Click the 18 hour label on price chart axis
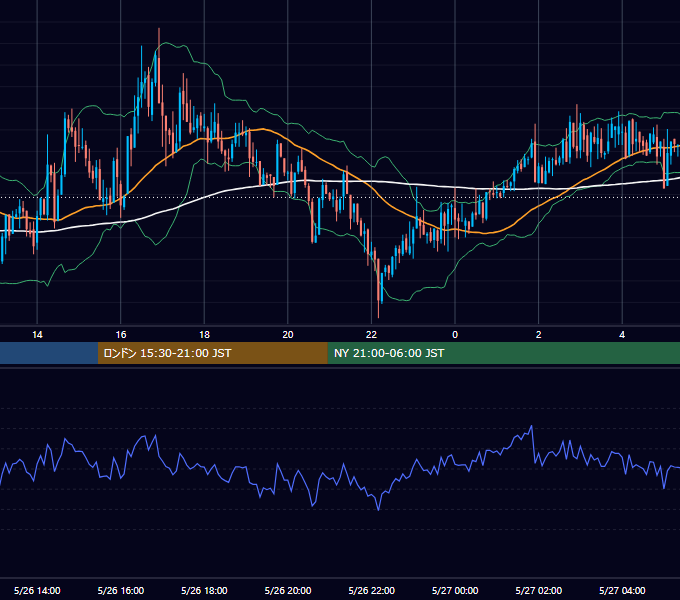Viewport: 680px width, 600px height. click(204, 335)
